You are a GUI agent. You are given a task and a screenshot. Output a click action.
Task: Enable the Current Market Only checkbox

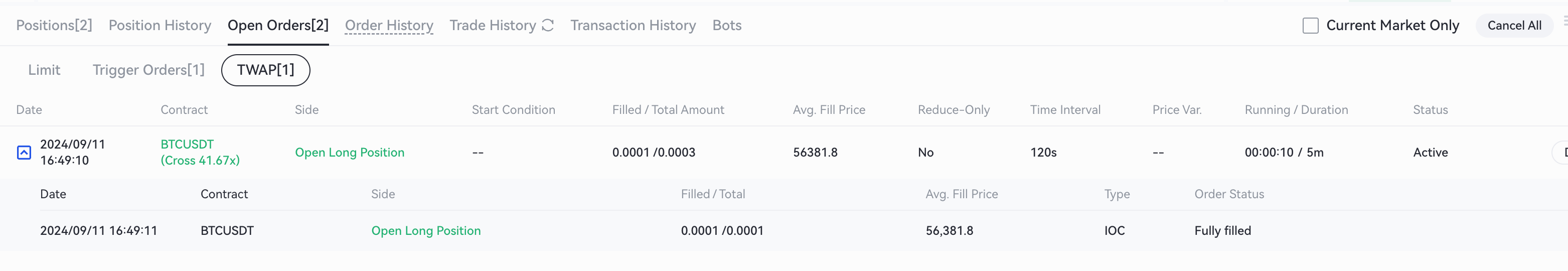coord(1311,26)
